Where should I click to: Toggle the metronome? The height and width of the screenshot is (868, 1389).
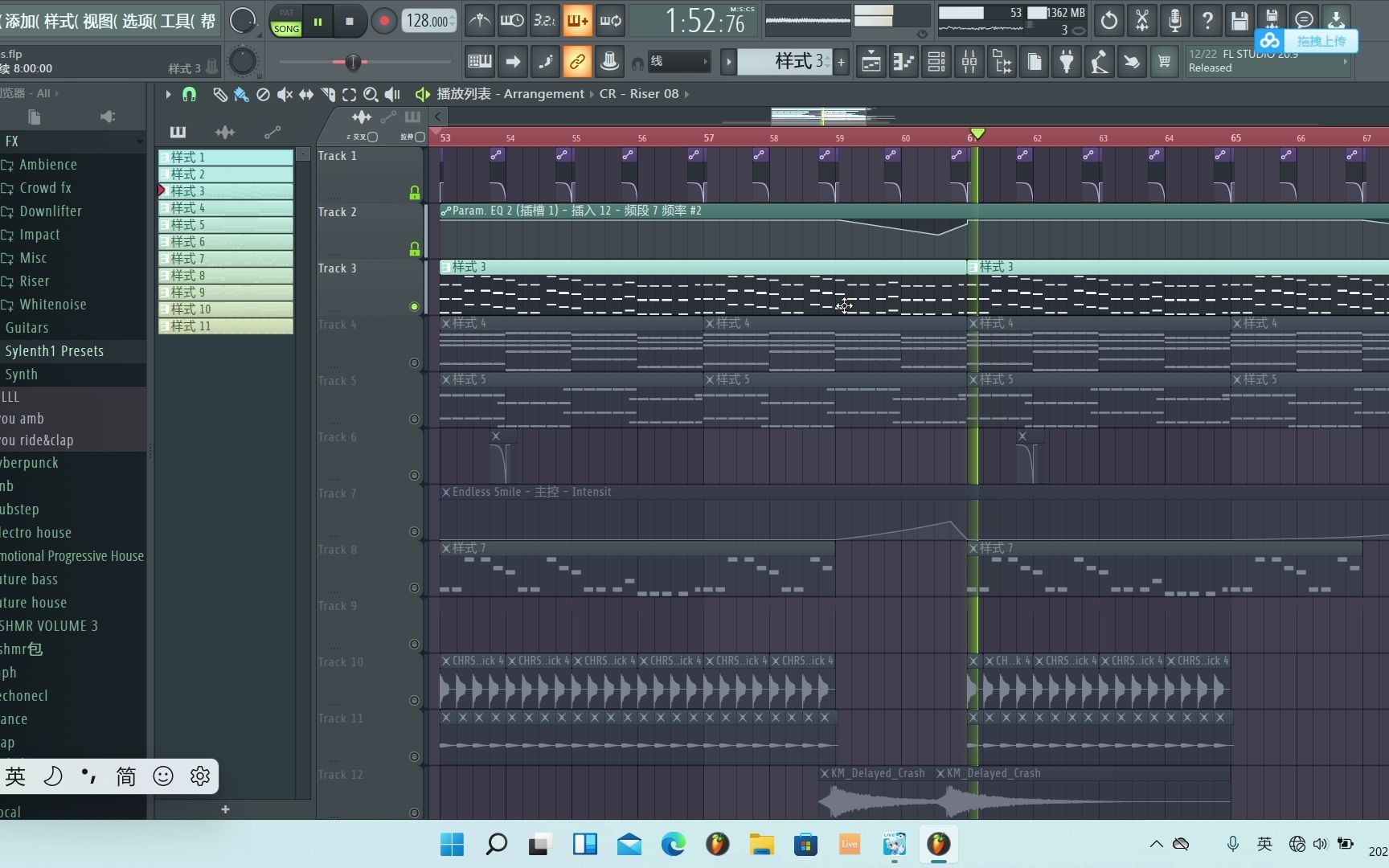[x=480, y=21]
